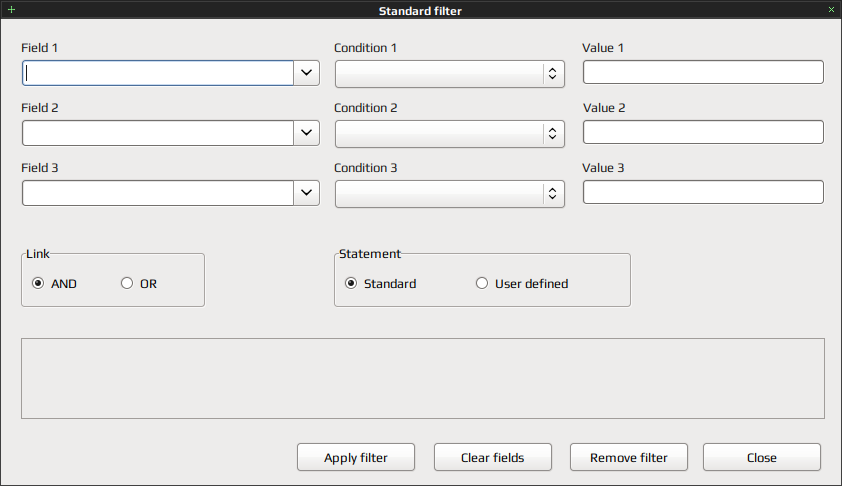Focus the Field 3 text box
842x486 pixels.
(158, 193)
